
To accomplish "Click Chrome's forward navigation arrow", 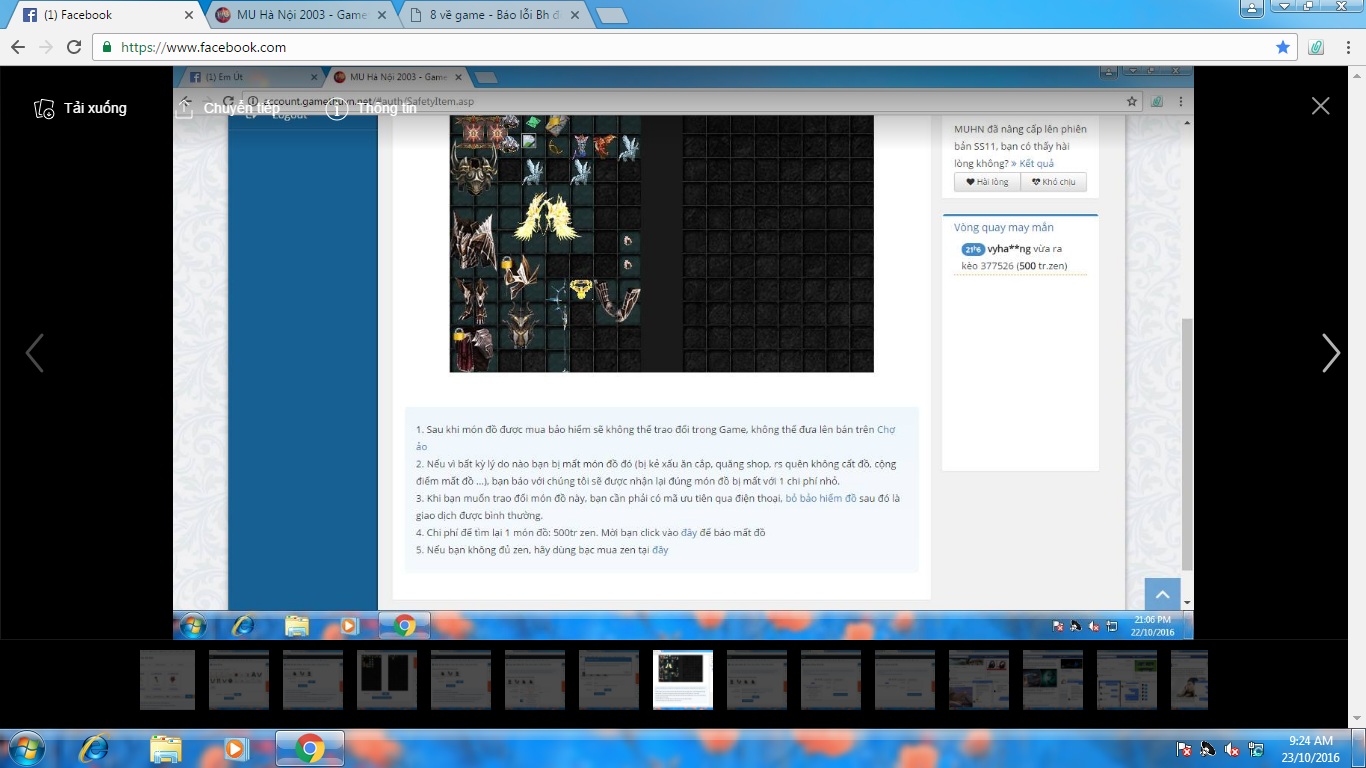I will pos(46,47).
